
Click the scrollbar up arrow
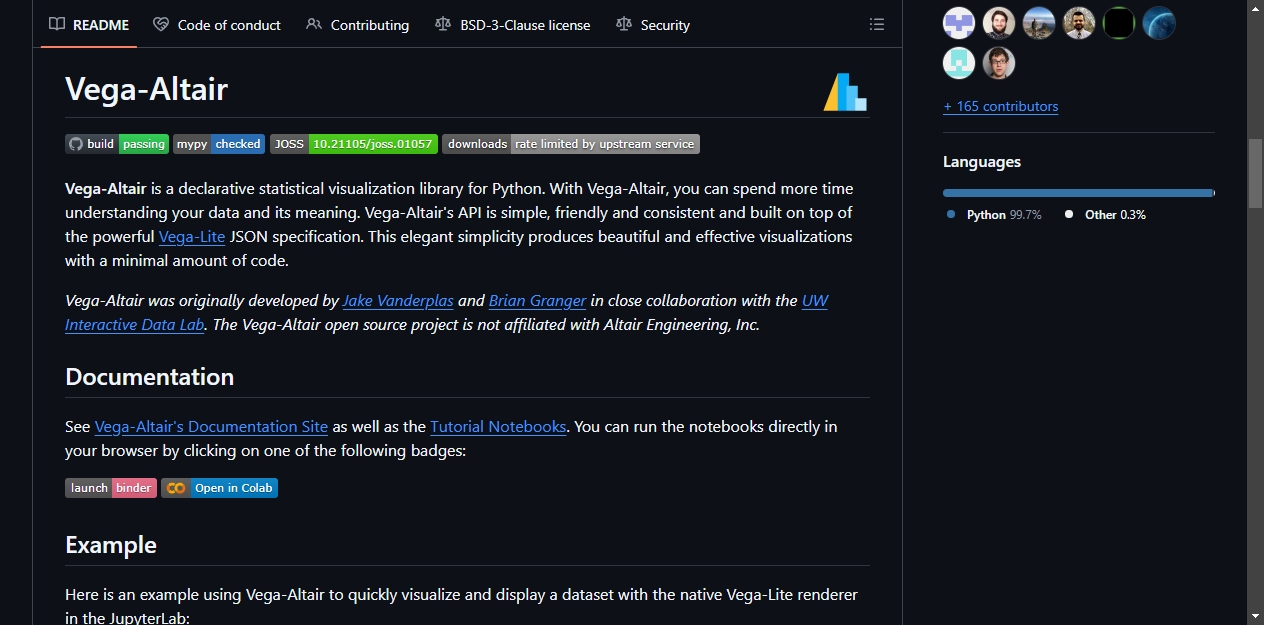(x=1255, y=8)
